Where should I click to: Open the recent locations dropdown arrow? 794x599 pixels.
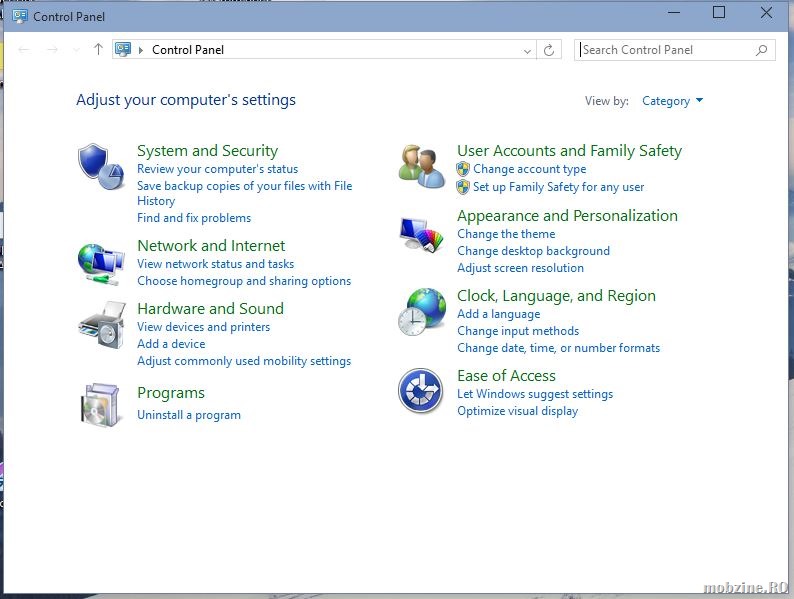[76, 50]
